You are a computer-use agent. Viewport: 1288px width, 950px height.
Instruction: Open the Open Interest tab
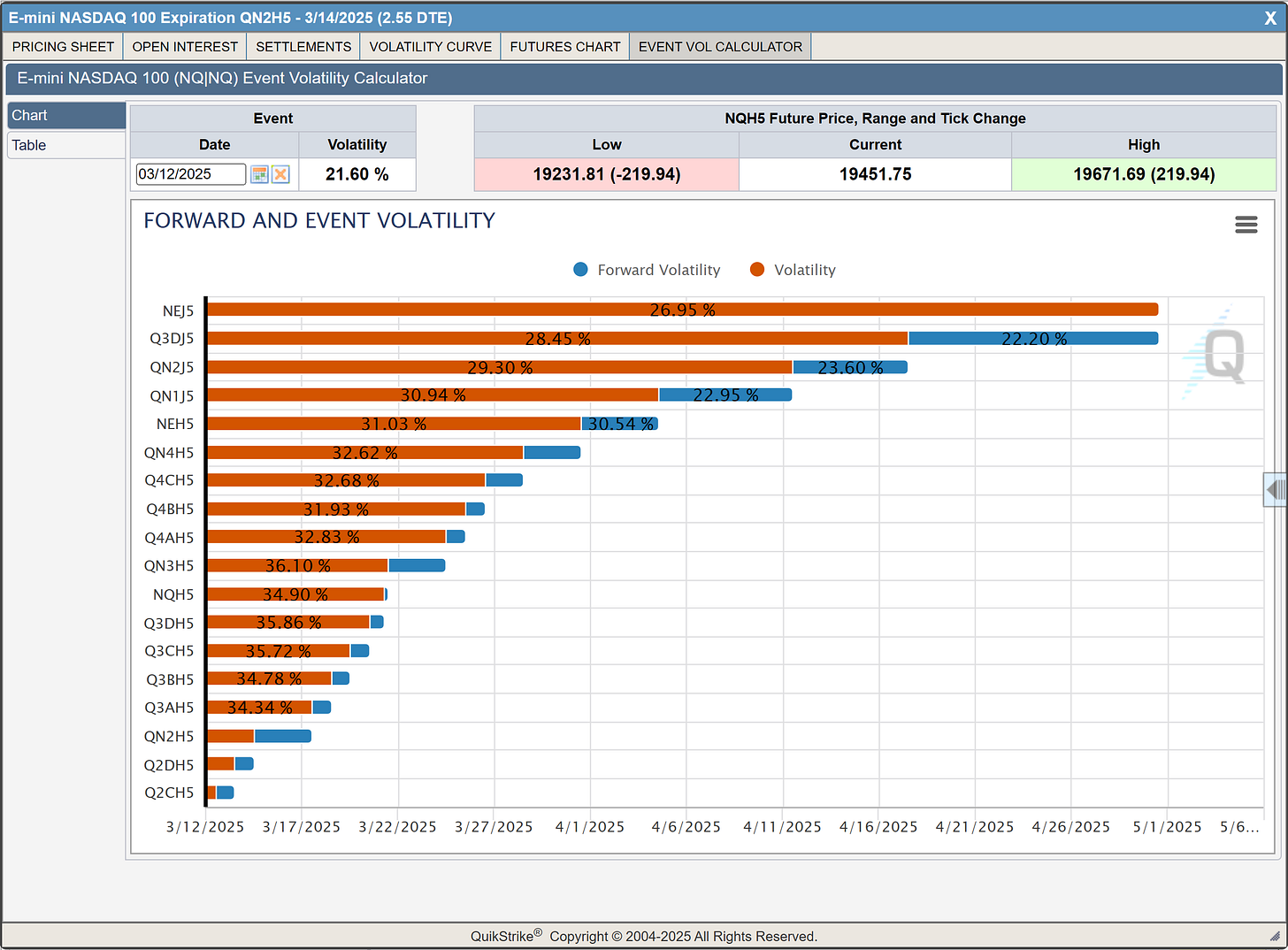coord(185,47)
